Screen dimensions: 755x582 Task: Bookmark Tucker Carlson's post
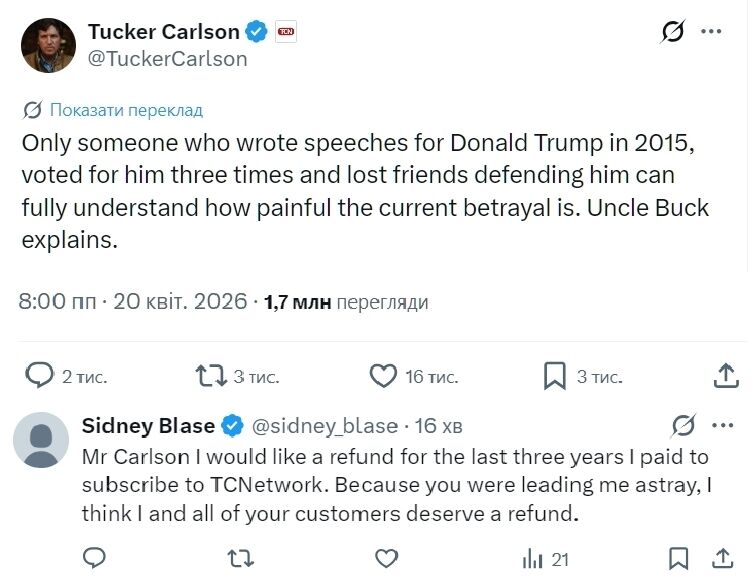(555, 376)
